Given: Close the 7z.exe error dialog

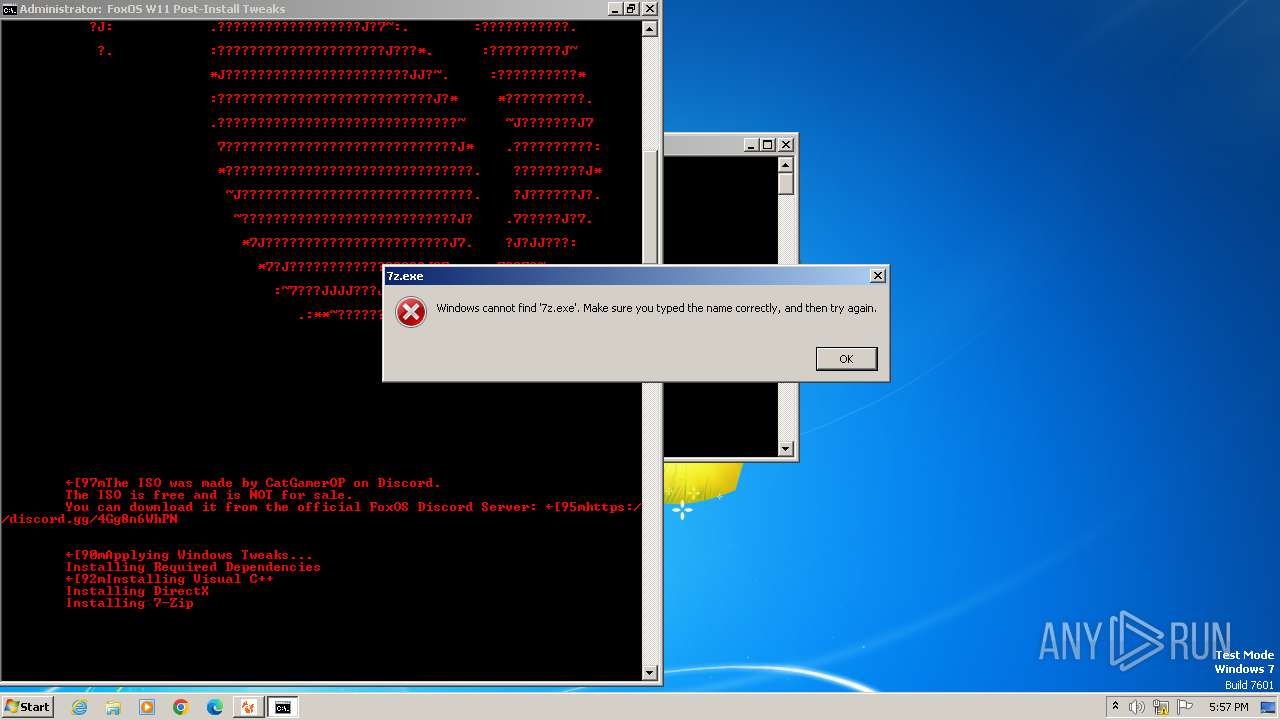Looking at the screenshot, I should click(877, 276).
